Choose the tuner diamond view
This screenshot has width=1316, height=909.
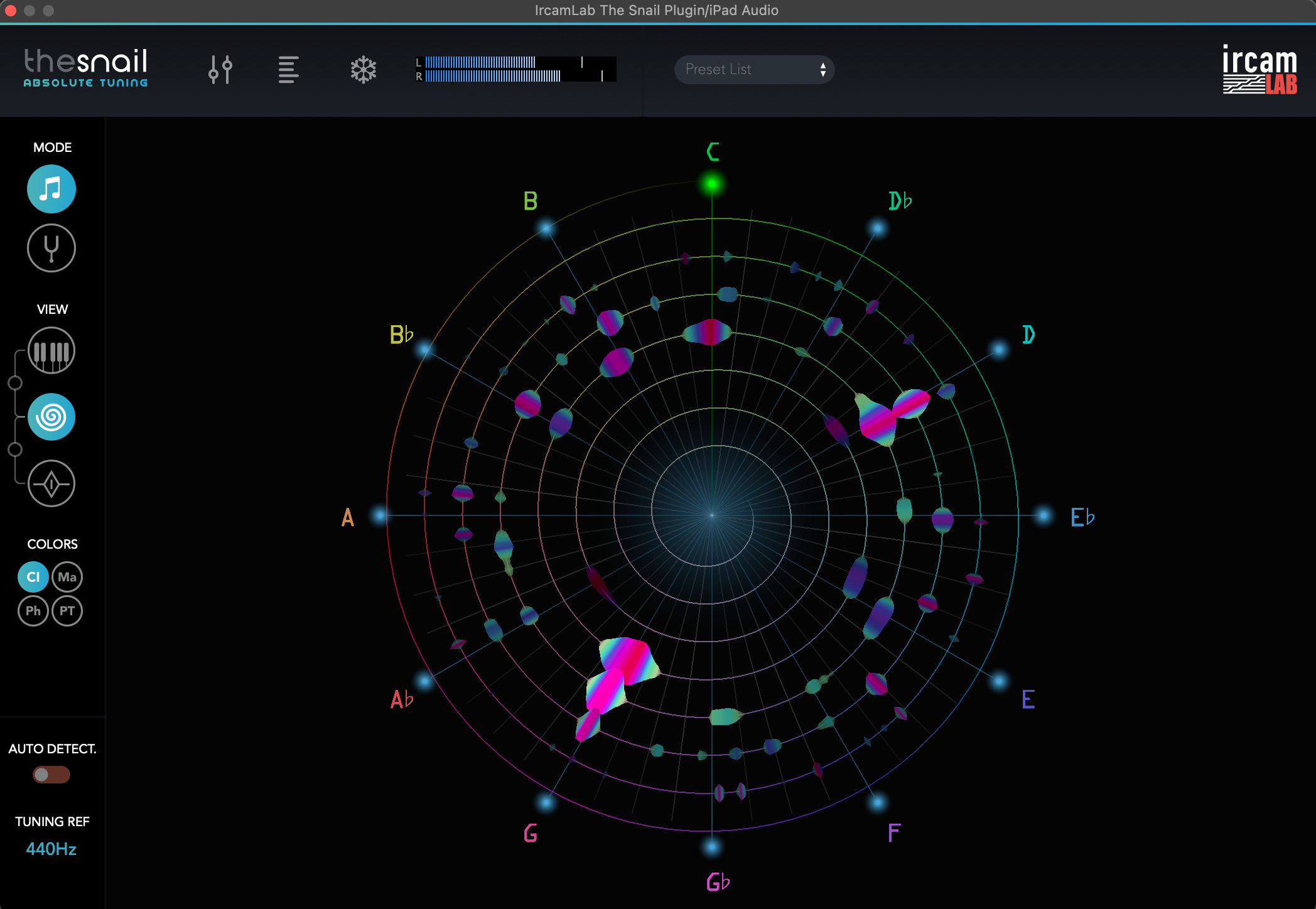pyautogui.click(x=51, y=483)
